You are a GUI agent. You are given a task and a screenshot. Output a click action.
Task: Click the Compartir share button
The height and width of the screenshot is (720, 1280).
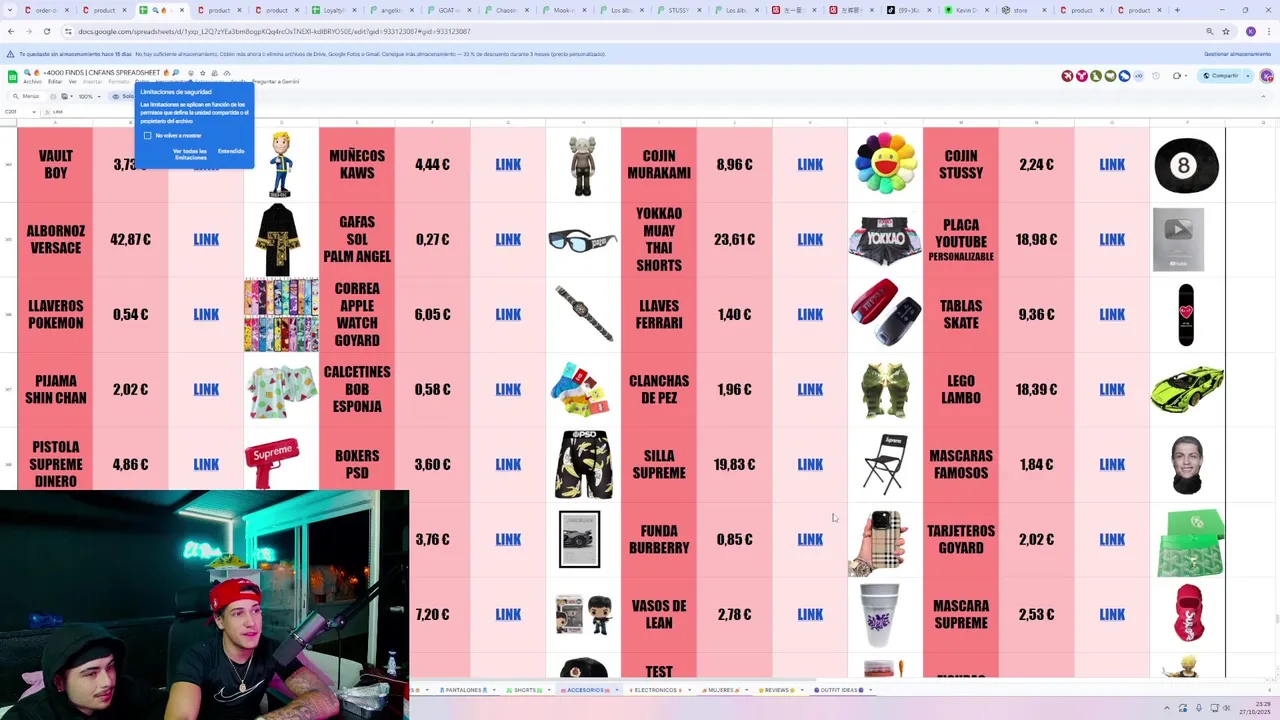1221,76
